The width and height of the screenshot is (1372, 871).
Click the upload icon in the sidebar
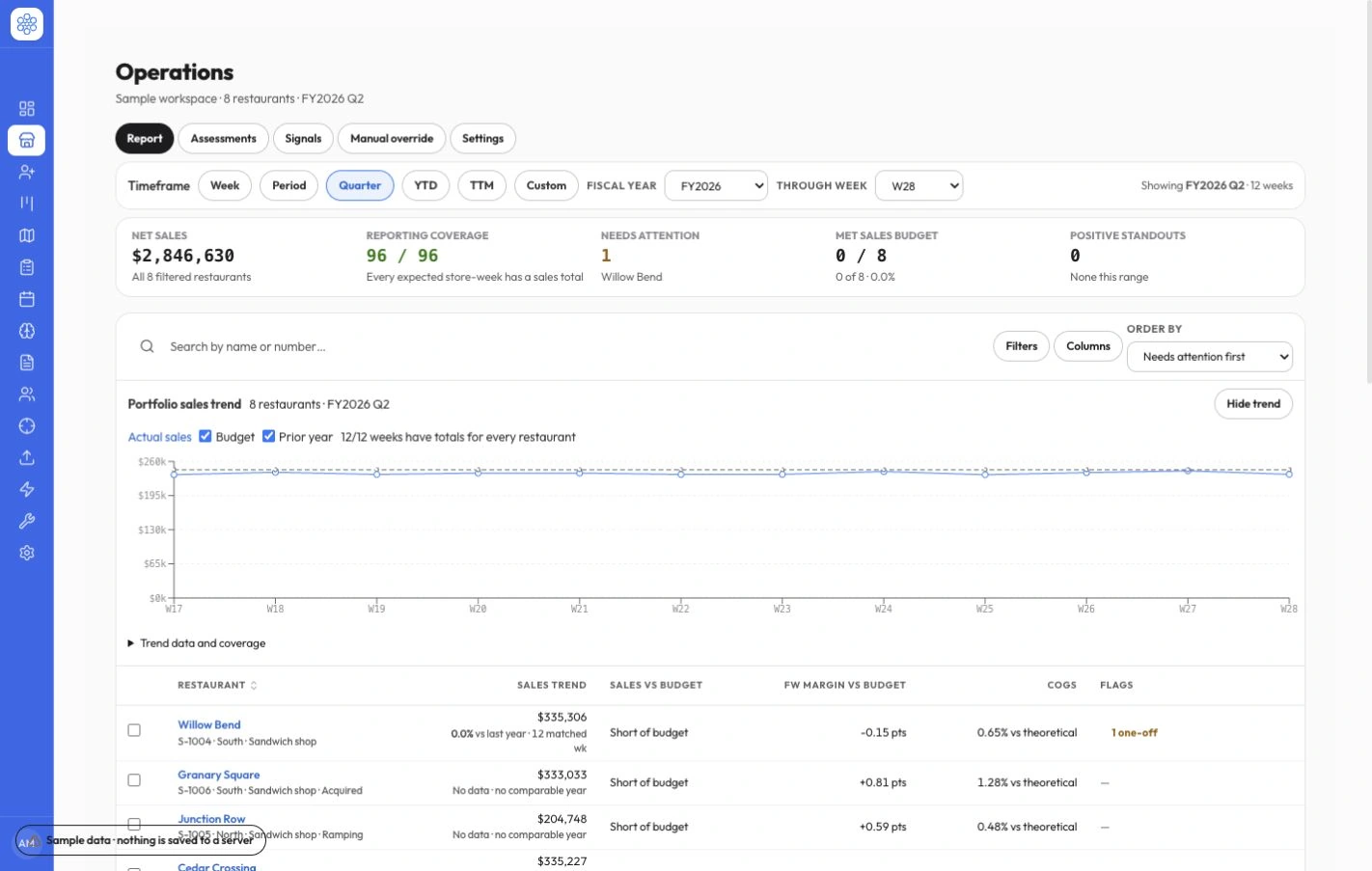pos(27,458)
